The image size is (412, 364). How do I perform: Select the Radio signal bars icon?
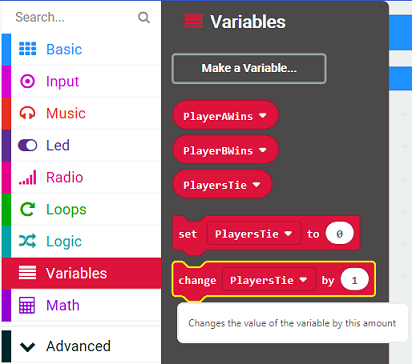[x=27, y=177]
